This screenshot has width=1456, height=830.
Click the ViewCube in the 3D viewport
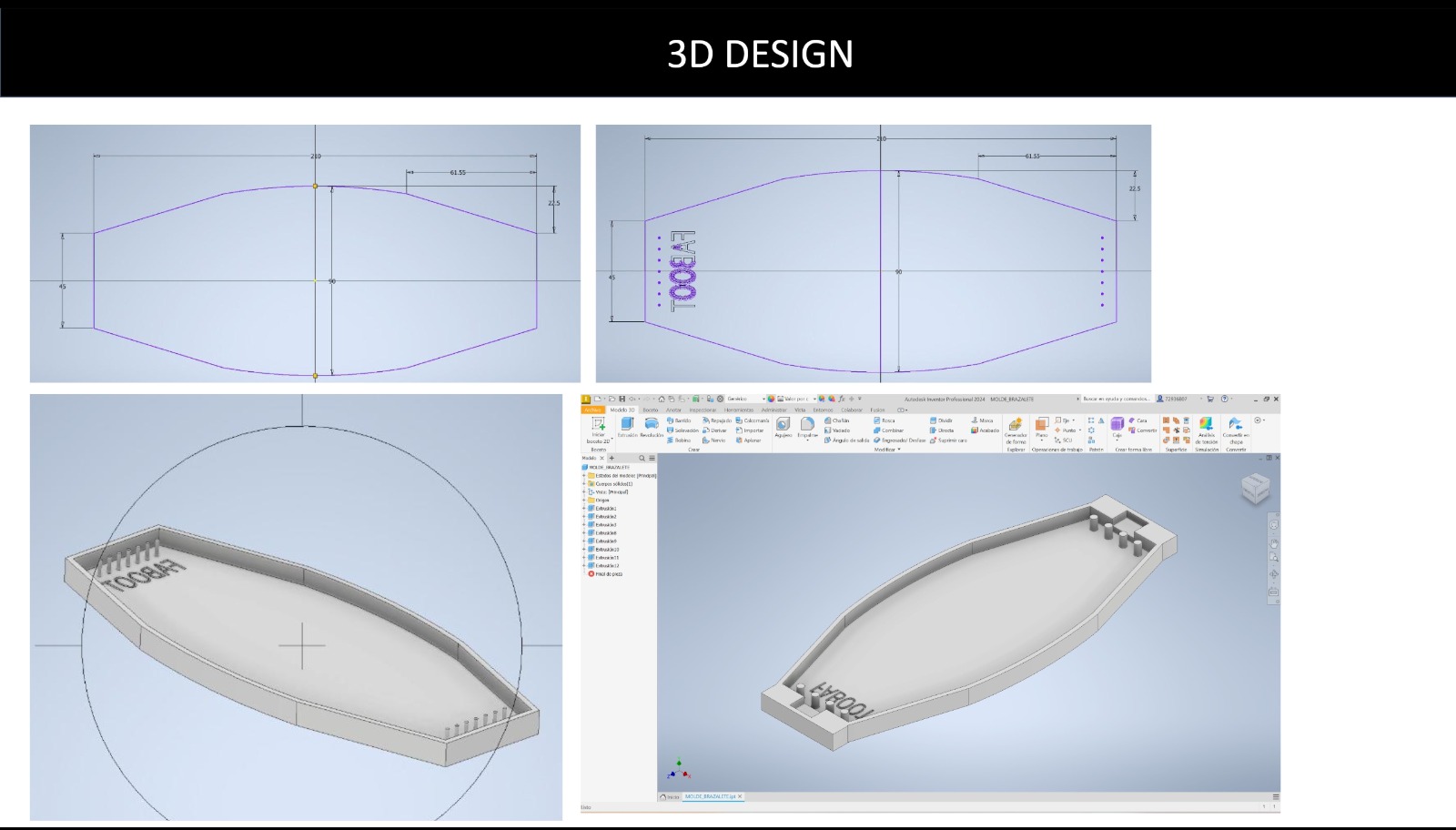(1256, 490)
